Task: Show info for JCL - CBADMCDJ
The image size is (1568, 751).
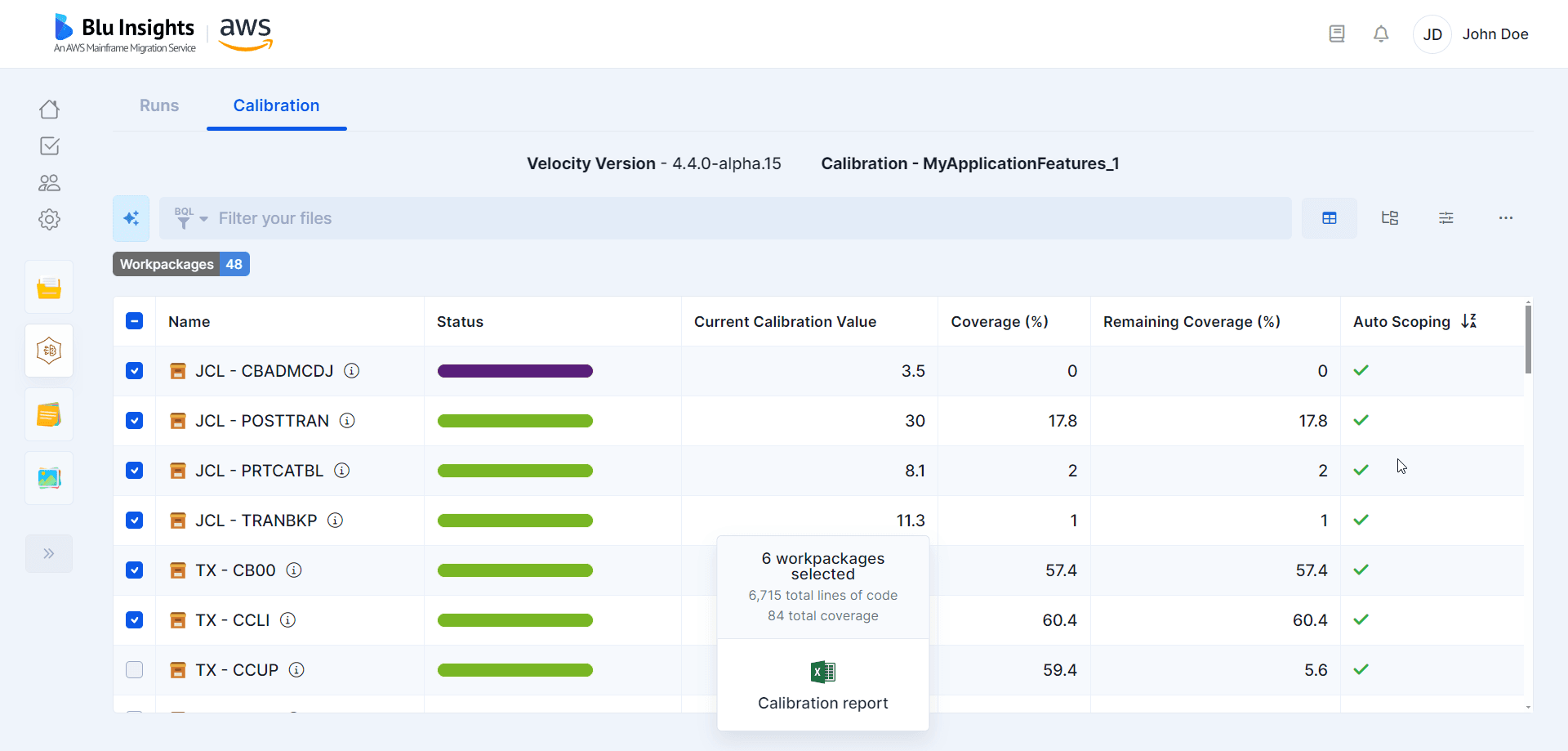Action: [x=352, y=371]
